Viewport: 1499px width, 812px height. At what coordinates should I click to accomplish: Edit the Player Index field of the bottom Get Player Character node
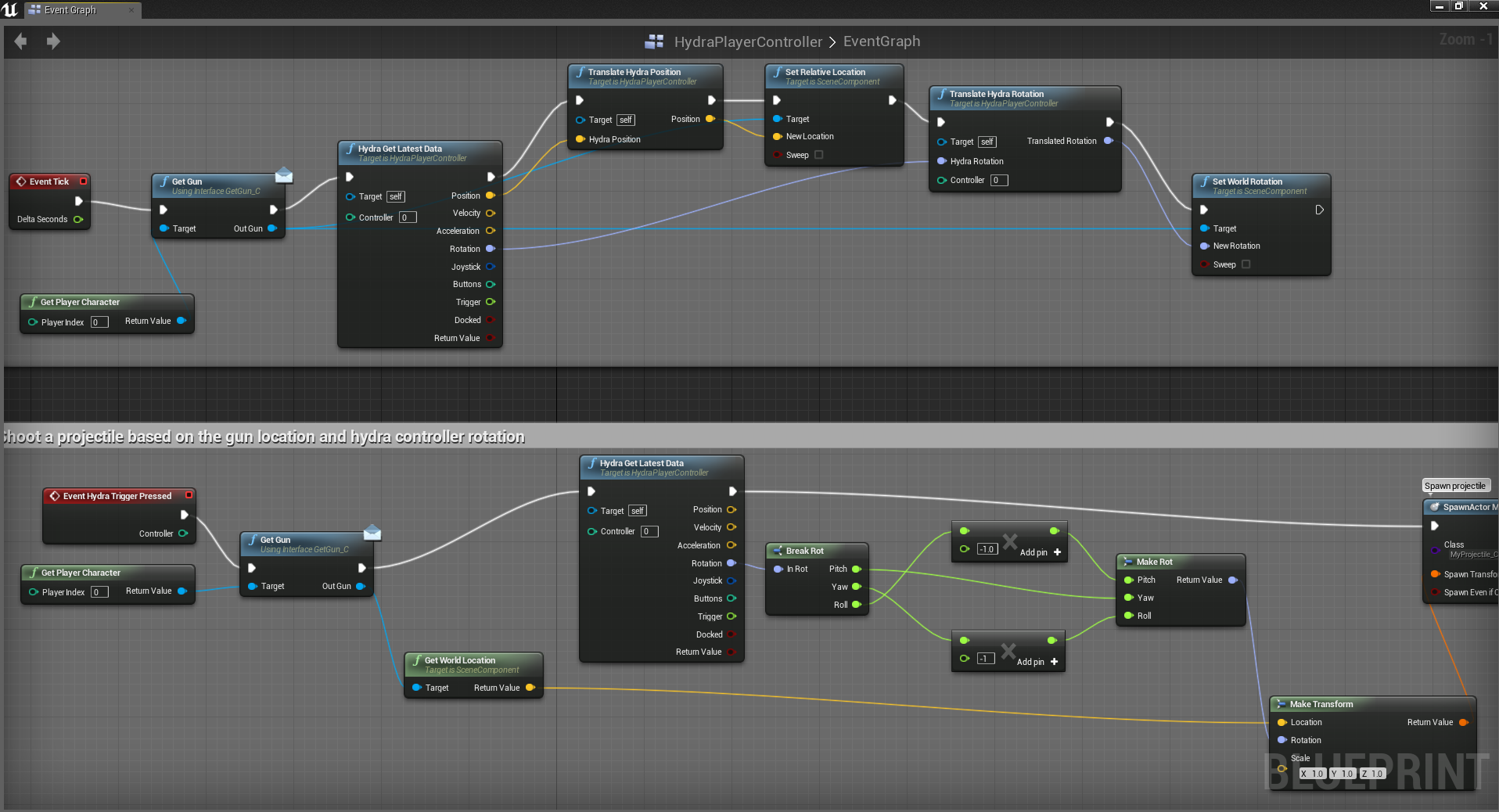[100, 592]
